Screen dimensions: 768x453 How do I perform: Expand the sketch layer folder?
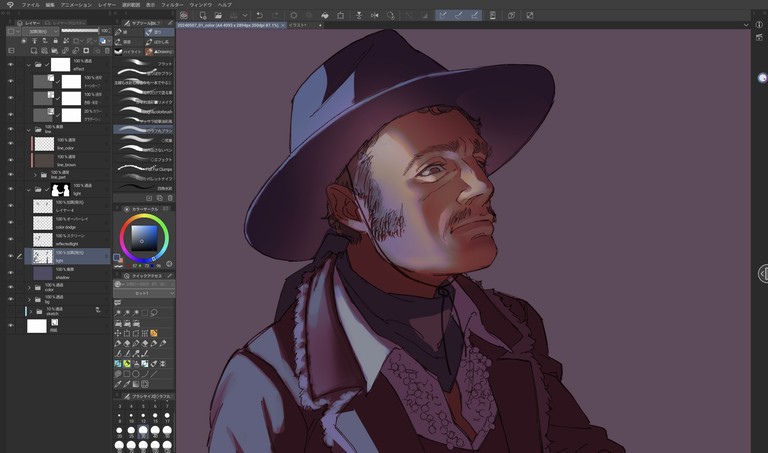pyautogui.click(x=29, y=311)
